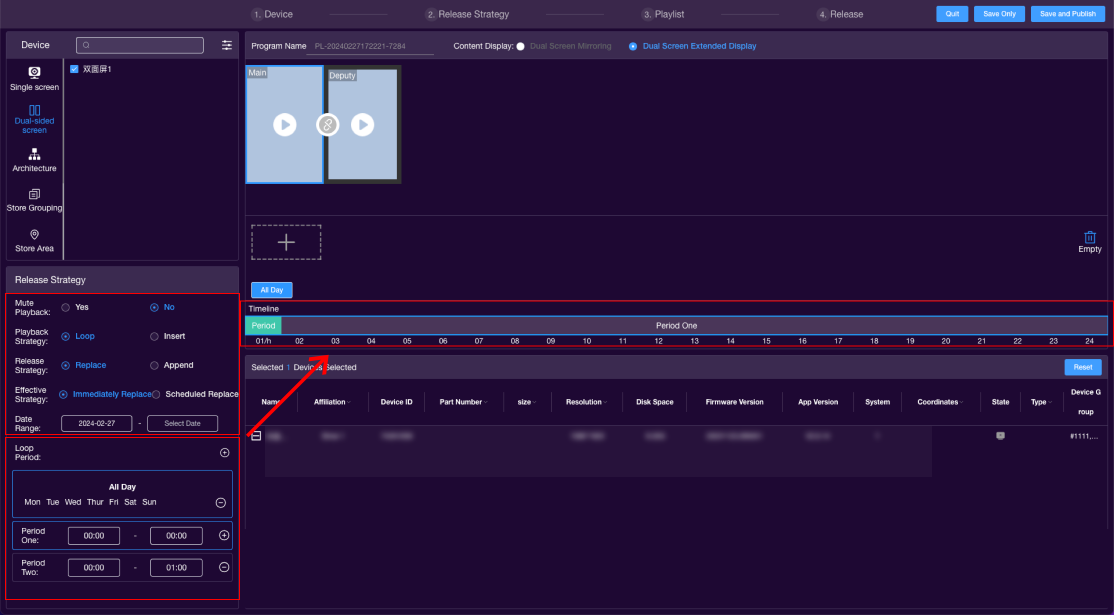The width and height of the screenshot is (1114, 615).
Task: Open the start date 2024-02-27 picker
Action: 97,423
